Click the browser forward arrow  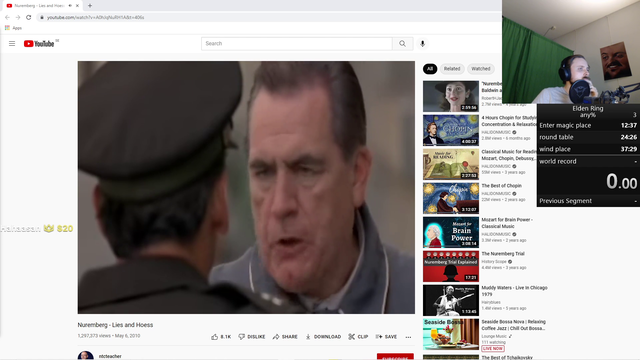pos(18,17)
